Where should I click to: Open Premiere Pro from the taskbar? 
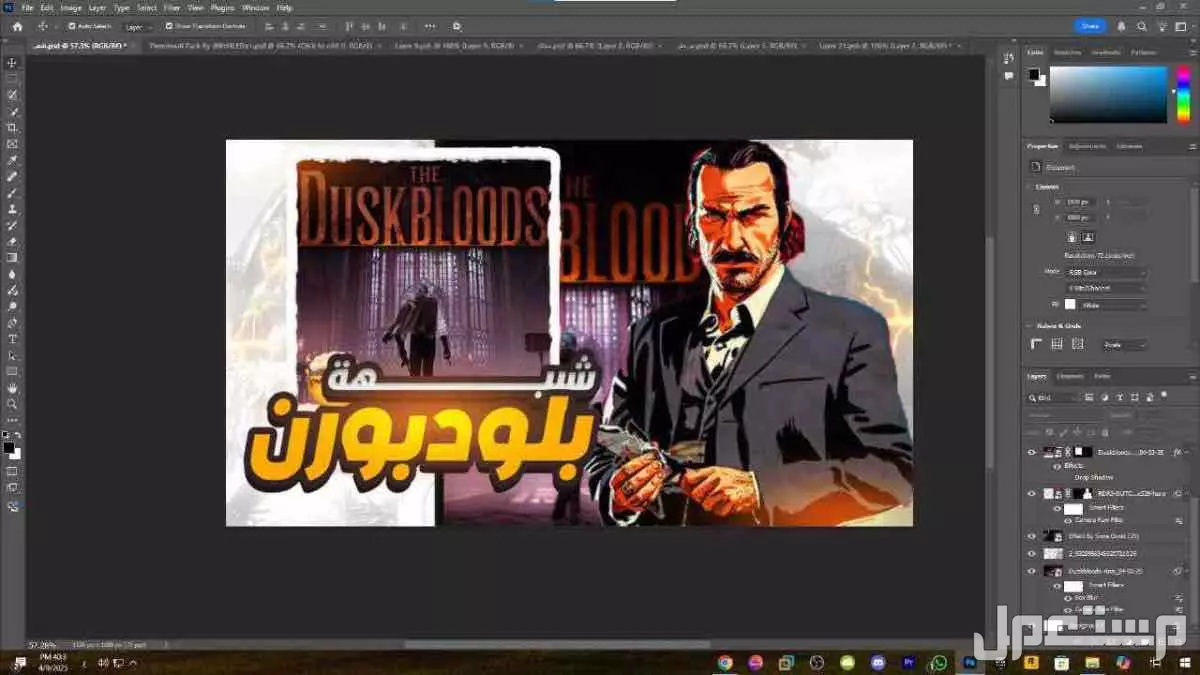click(908, 662)
